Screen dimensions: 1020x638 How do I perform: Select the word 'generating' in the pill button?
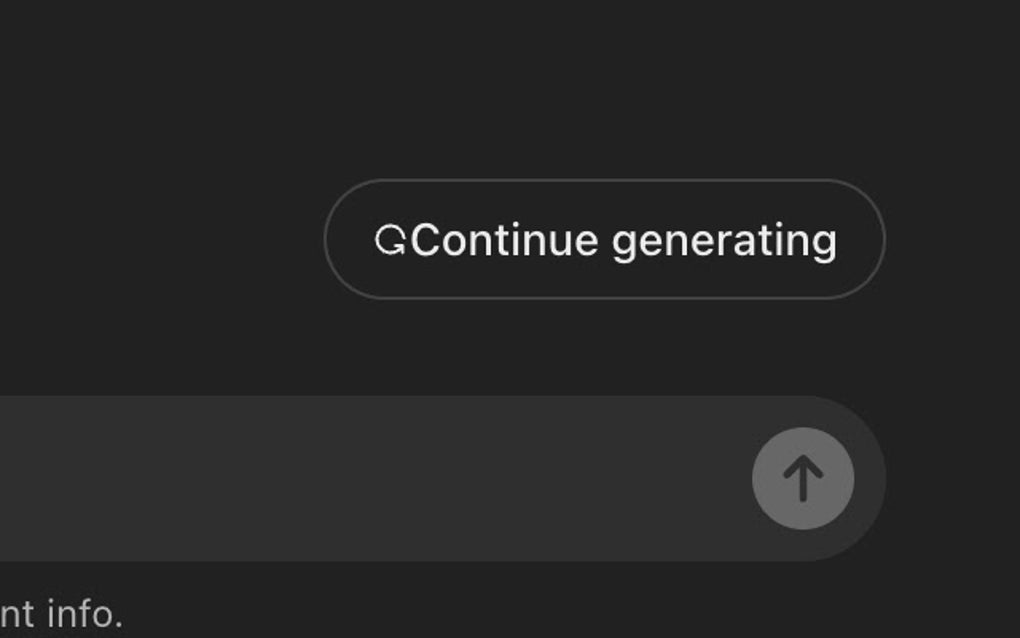coord(724,243)
